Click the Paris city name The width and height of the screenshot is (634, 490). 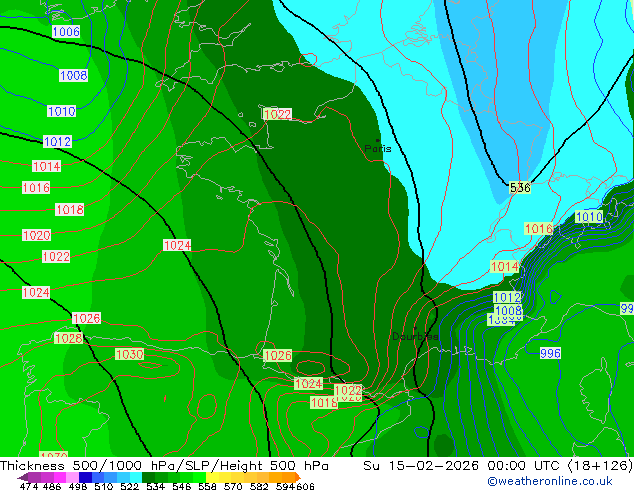click(x=378, y=149)
